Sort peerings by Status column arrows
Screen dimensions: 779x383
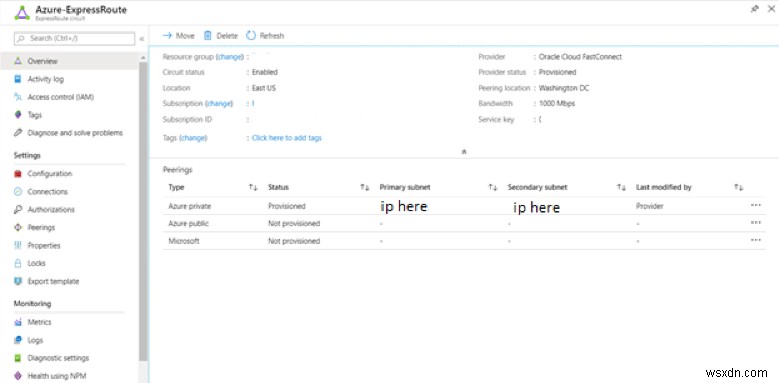pyautogui.click(x=365, y=188)
